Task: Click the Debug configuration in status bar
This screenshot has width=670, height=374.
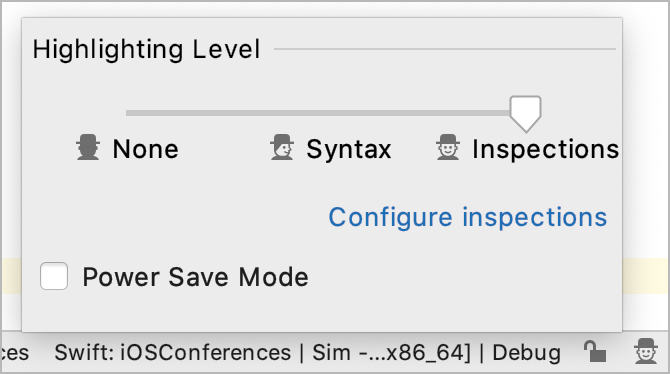Action: (526, 353)
